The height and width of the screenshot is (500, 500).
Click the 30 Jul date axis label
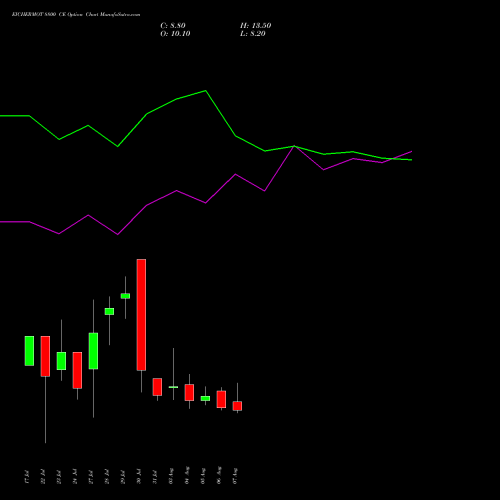point(139,477)
